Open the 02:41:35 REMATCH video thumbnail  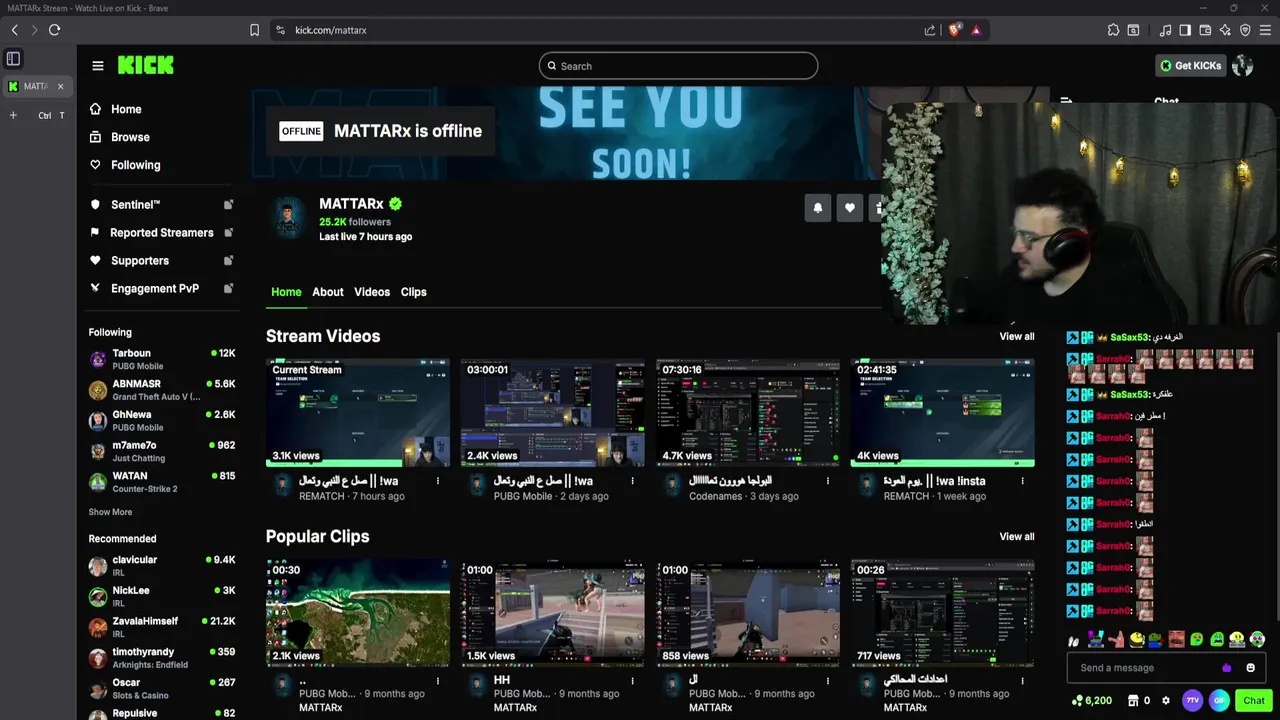click(943, 413)
